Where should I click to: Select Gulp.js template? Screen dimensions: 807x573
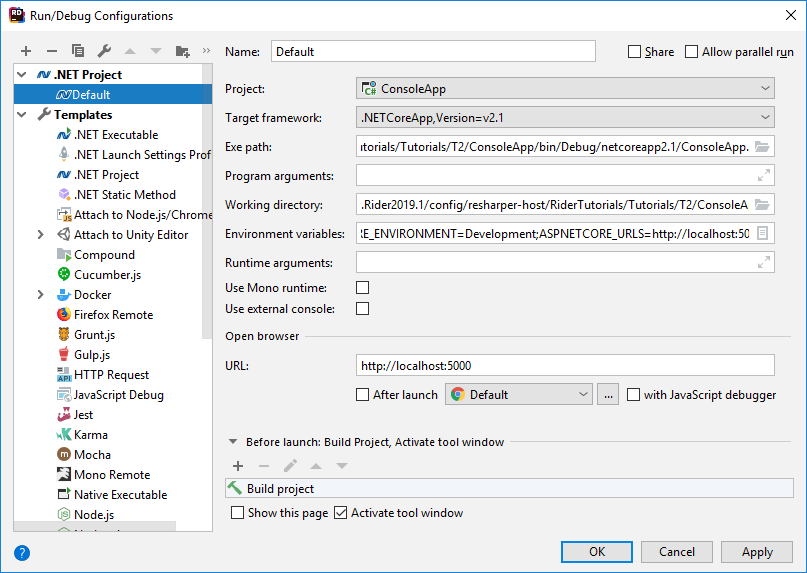point(83,355)
